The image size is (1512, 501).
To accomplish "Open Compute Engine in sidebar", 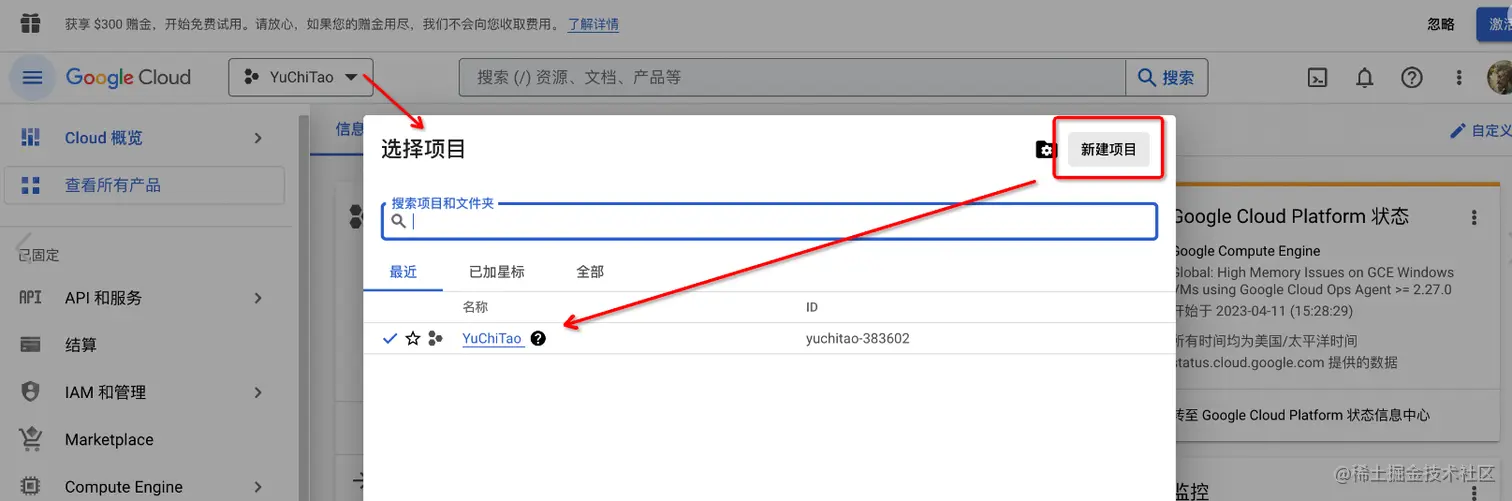I will [x=124, y=487].
